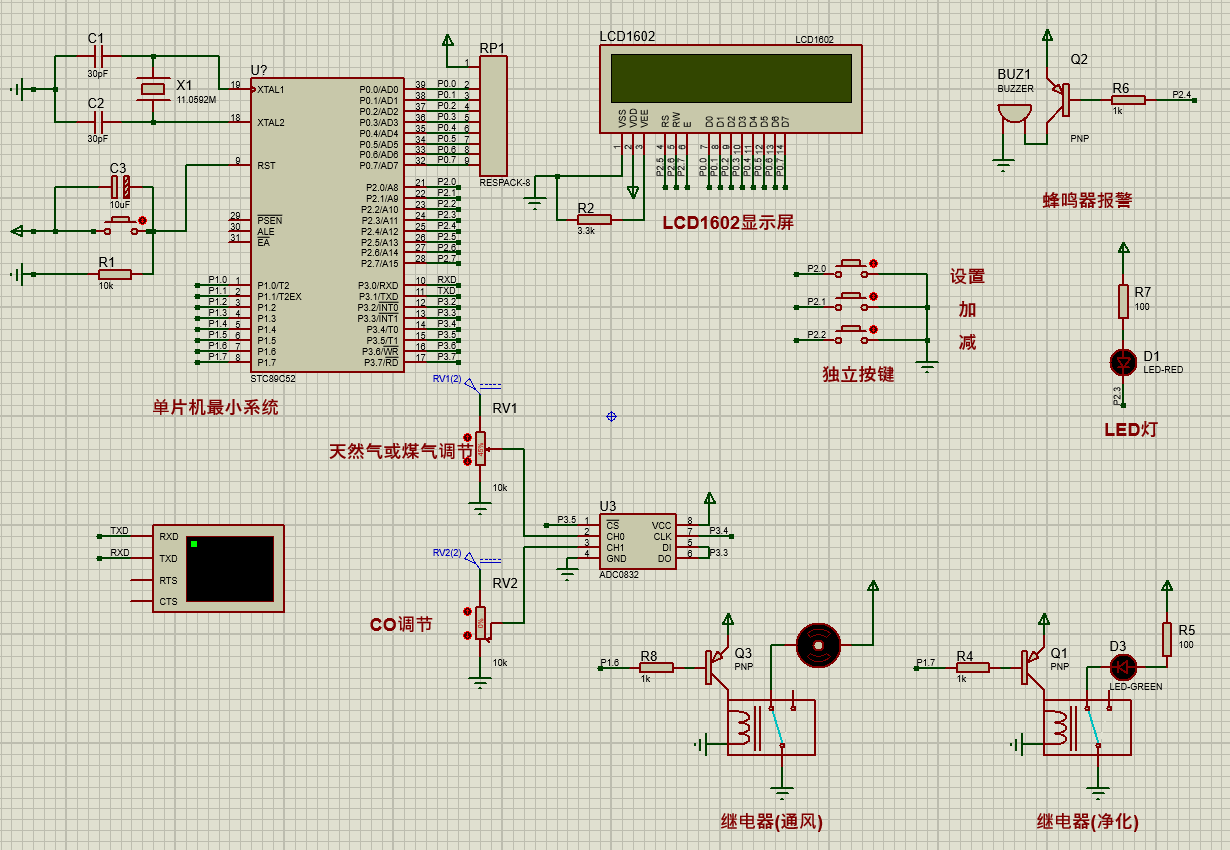Click the ventilation relay coil near Q3

pos(741,728)
